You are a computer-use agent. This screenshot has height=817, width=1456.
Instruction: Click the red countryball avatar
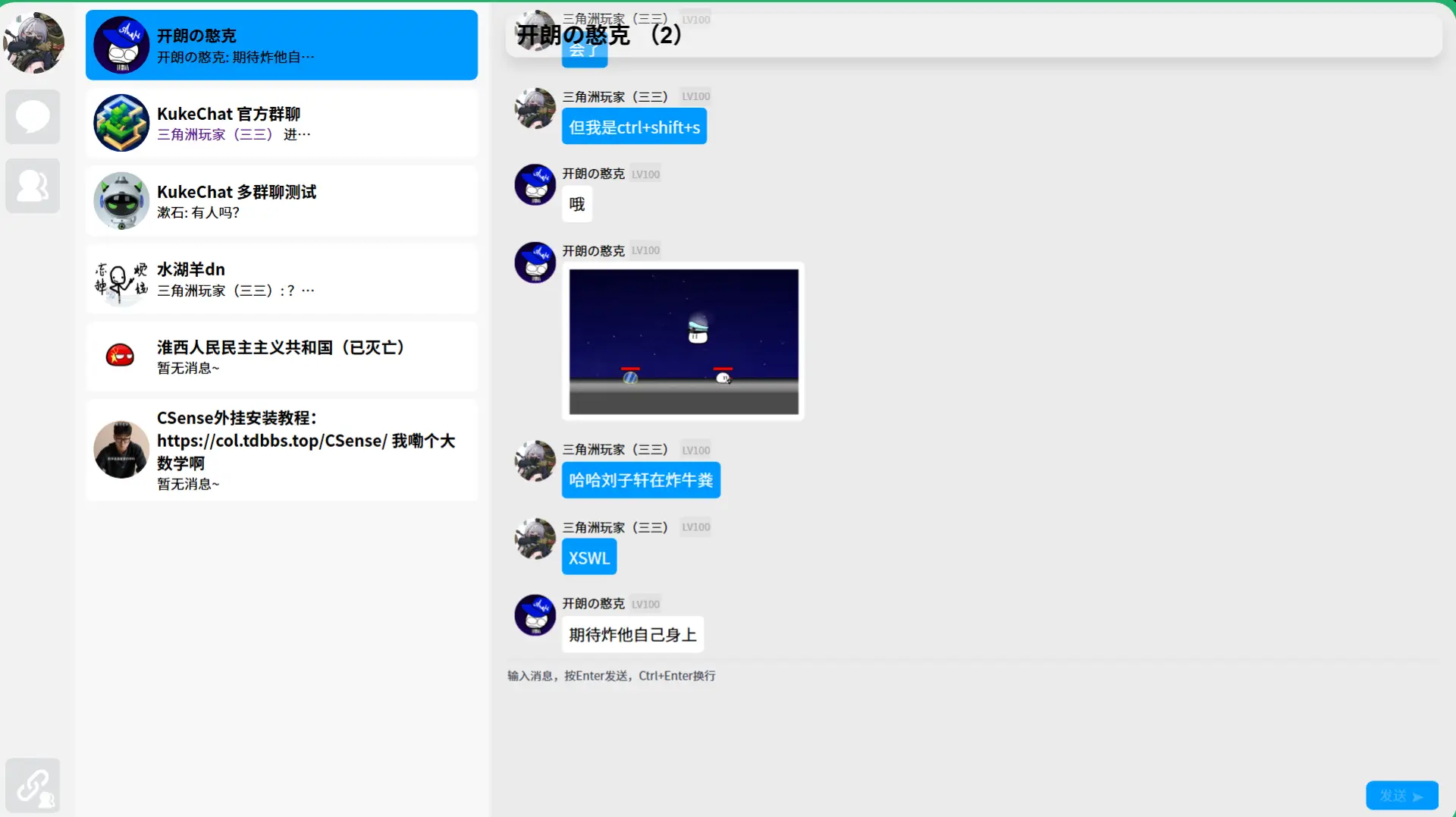(121, 355)
